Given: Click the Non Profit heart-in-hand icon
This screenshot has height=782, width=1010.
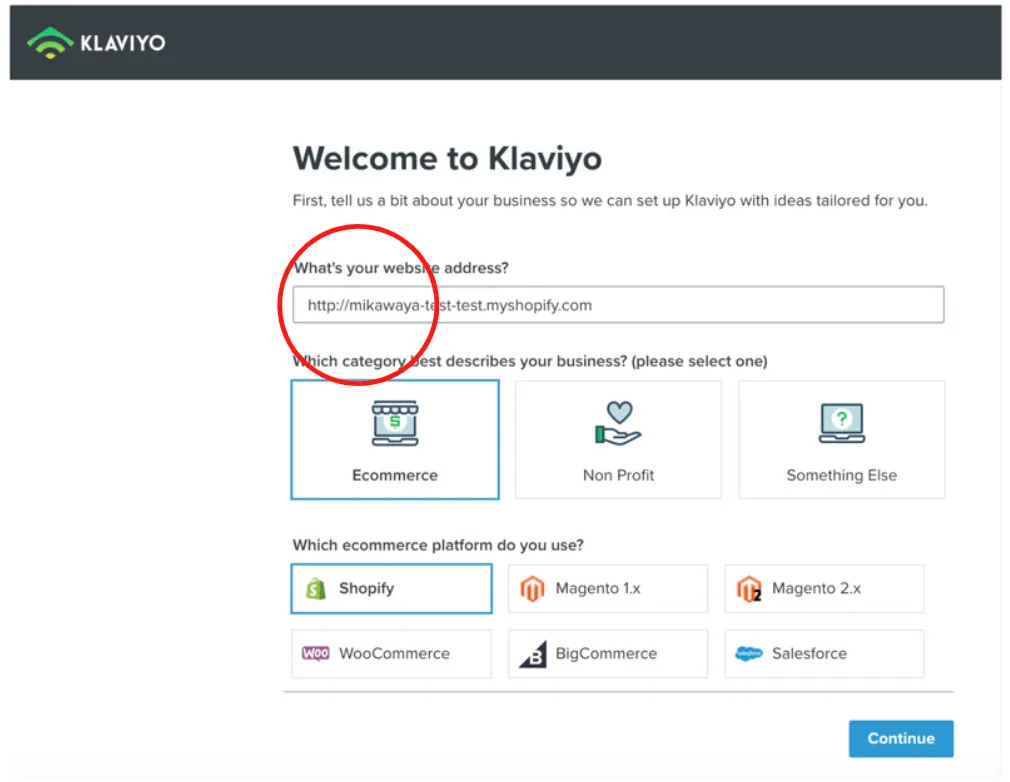Looking at the screenshot, I should pyautogui.click(x=618, y=423).
